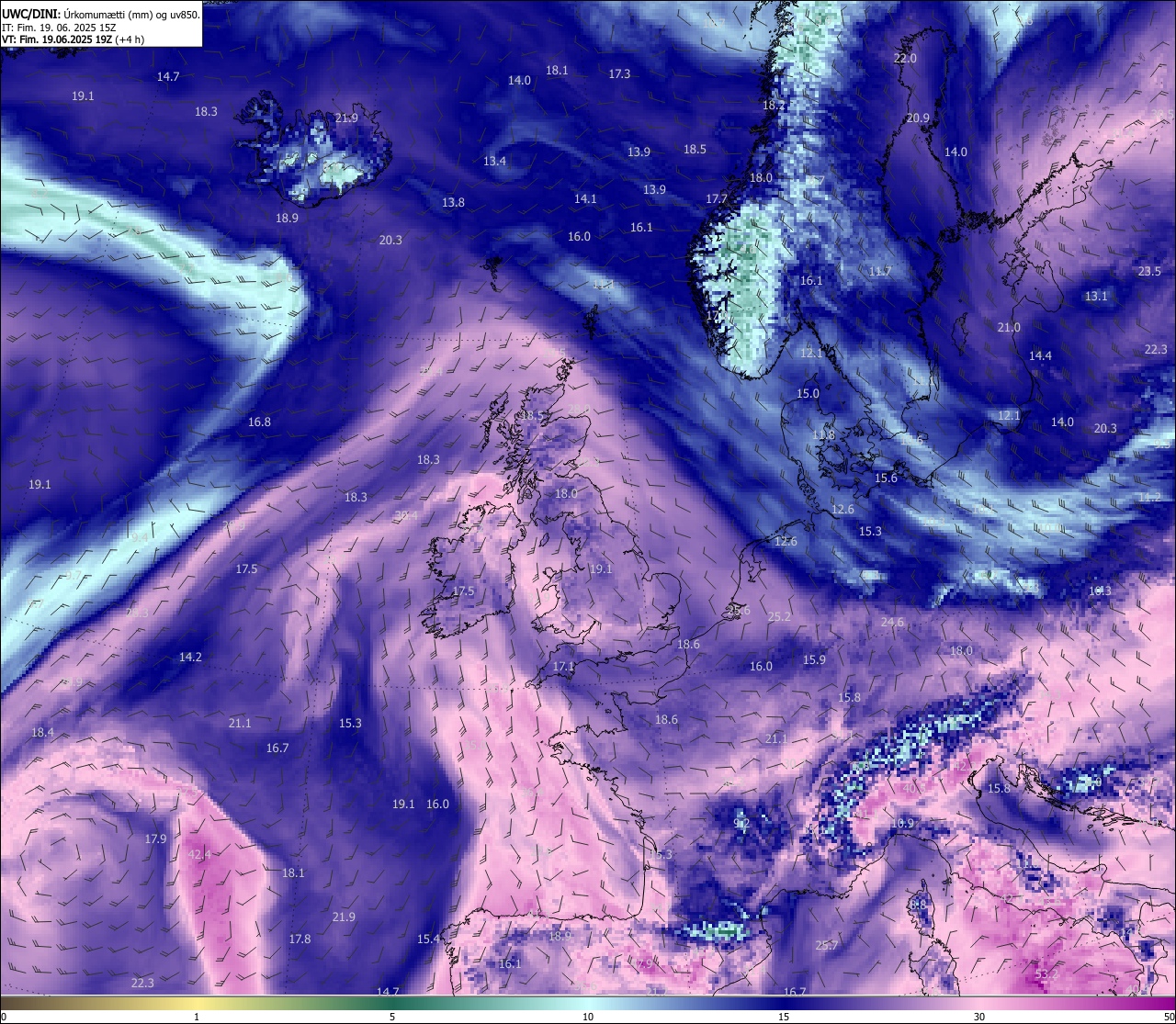Click the '21.0' map value

click(1009, 327)
